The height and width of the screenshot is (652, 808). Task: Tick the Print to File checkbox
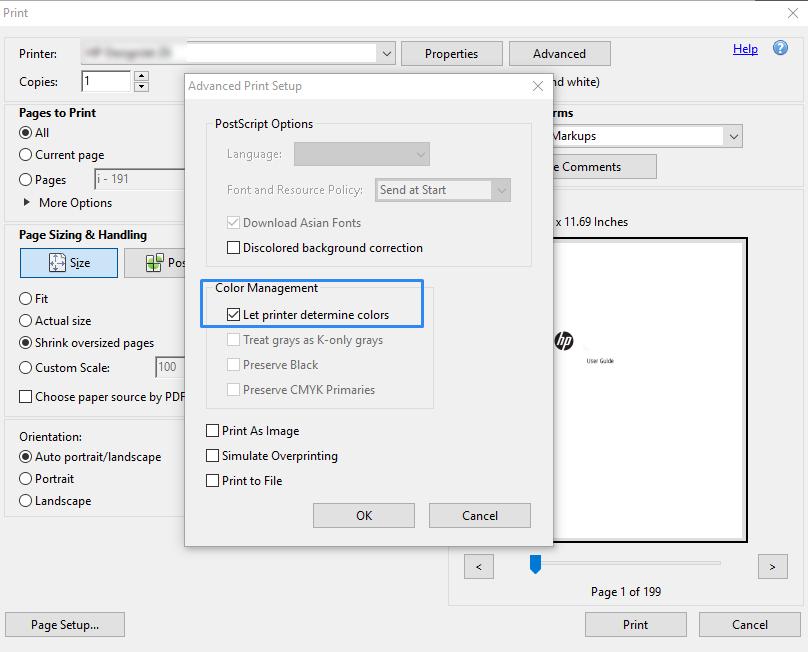coord(212,480)
